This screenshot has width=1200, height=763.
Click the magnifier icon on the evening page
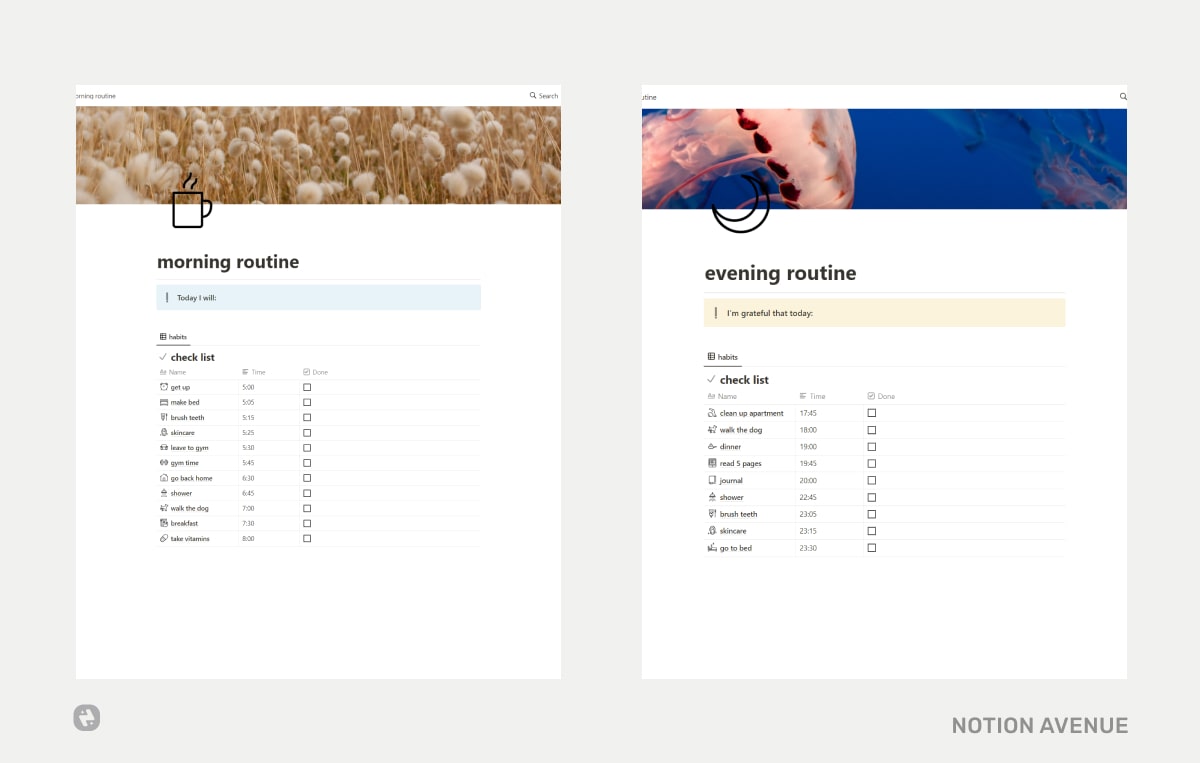1122,96
